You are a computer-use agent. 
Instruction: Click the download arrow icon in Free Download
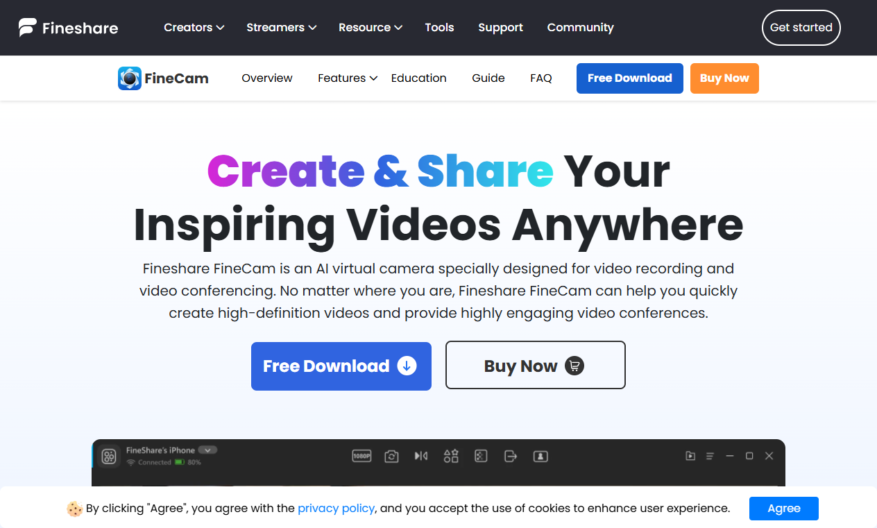[x=407, y=366]
